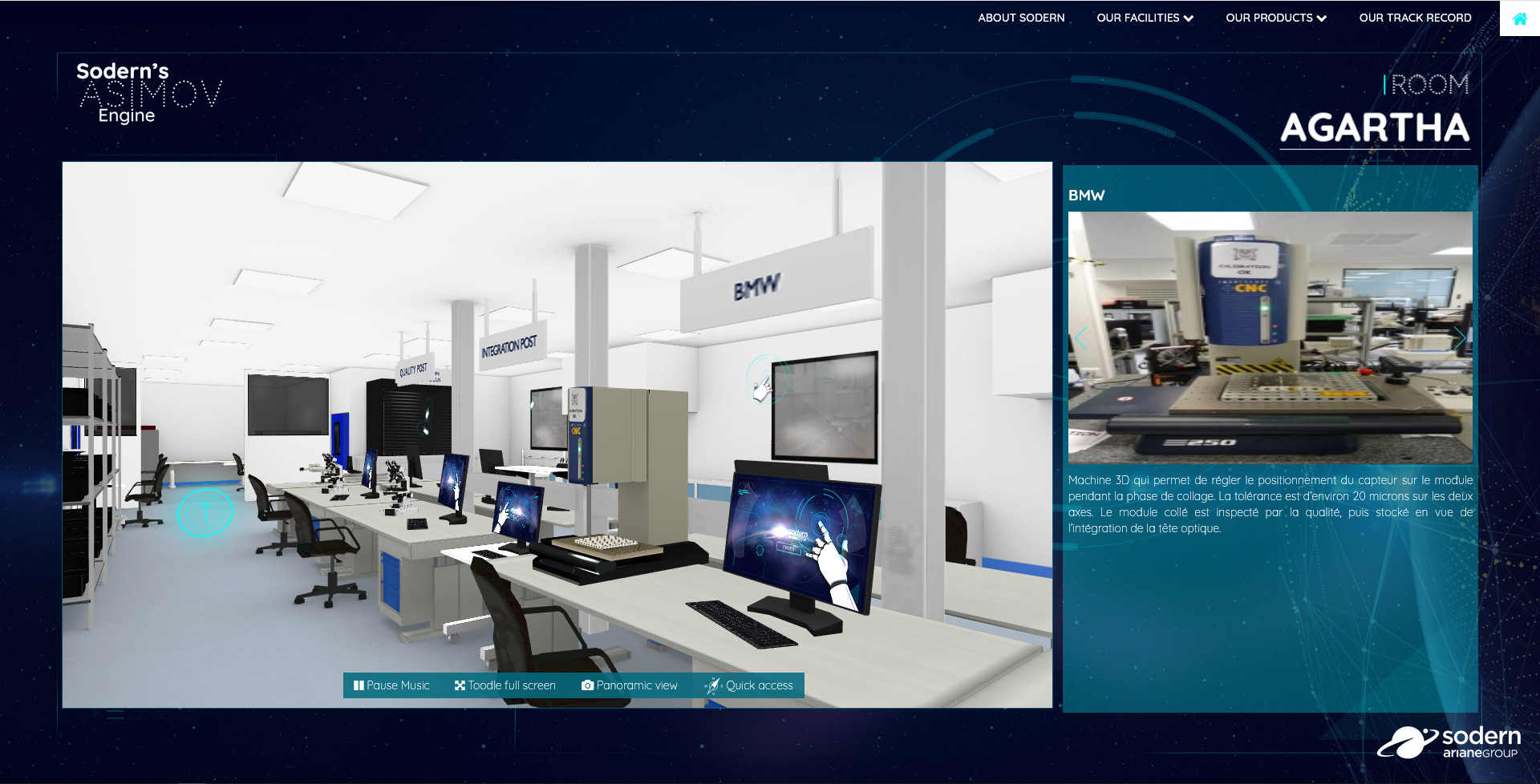The height and width of the screenshot is (784, 1540).
Task: Expand the Our Facilities dropdown
Action: (x=1145, y=18)
